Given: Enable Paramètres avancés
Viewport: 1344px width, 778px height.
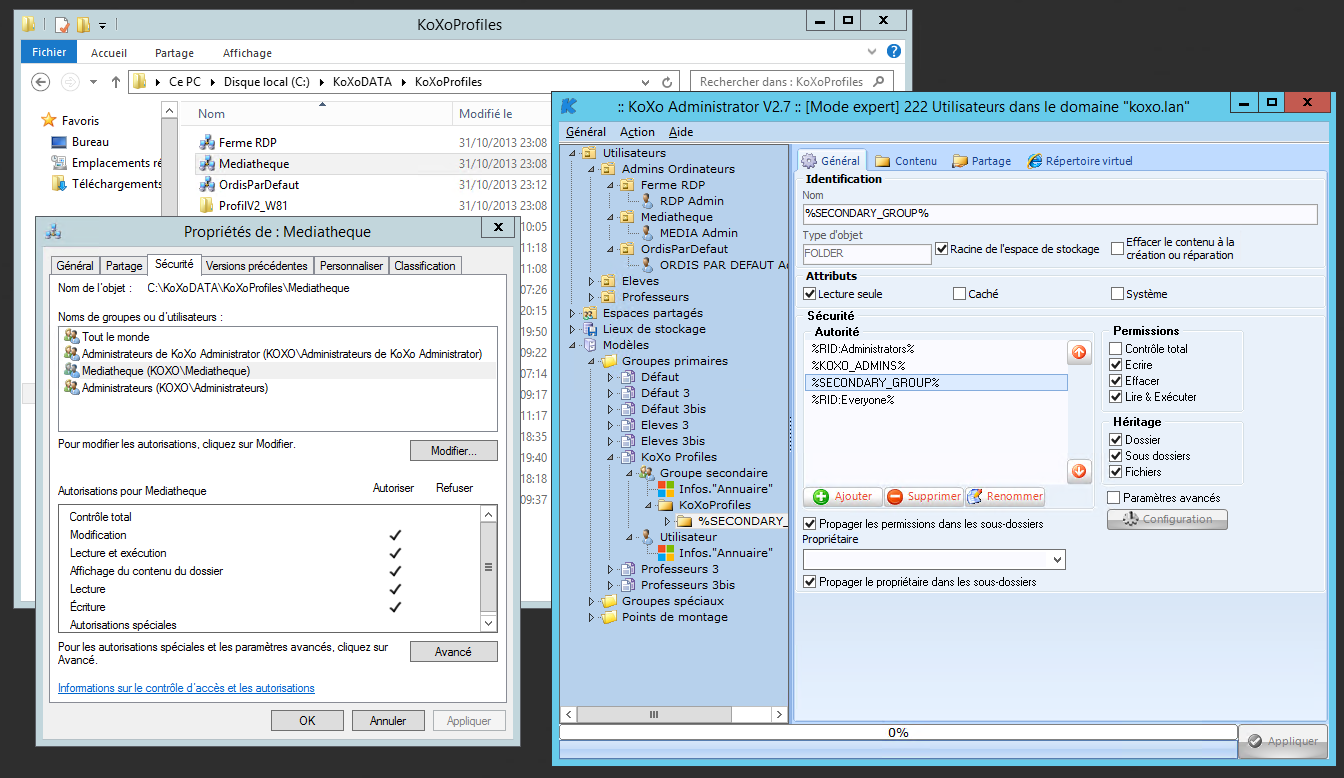Looking at the screenshot, I should 1113,497.
